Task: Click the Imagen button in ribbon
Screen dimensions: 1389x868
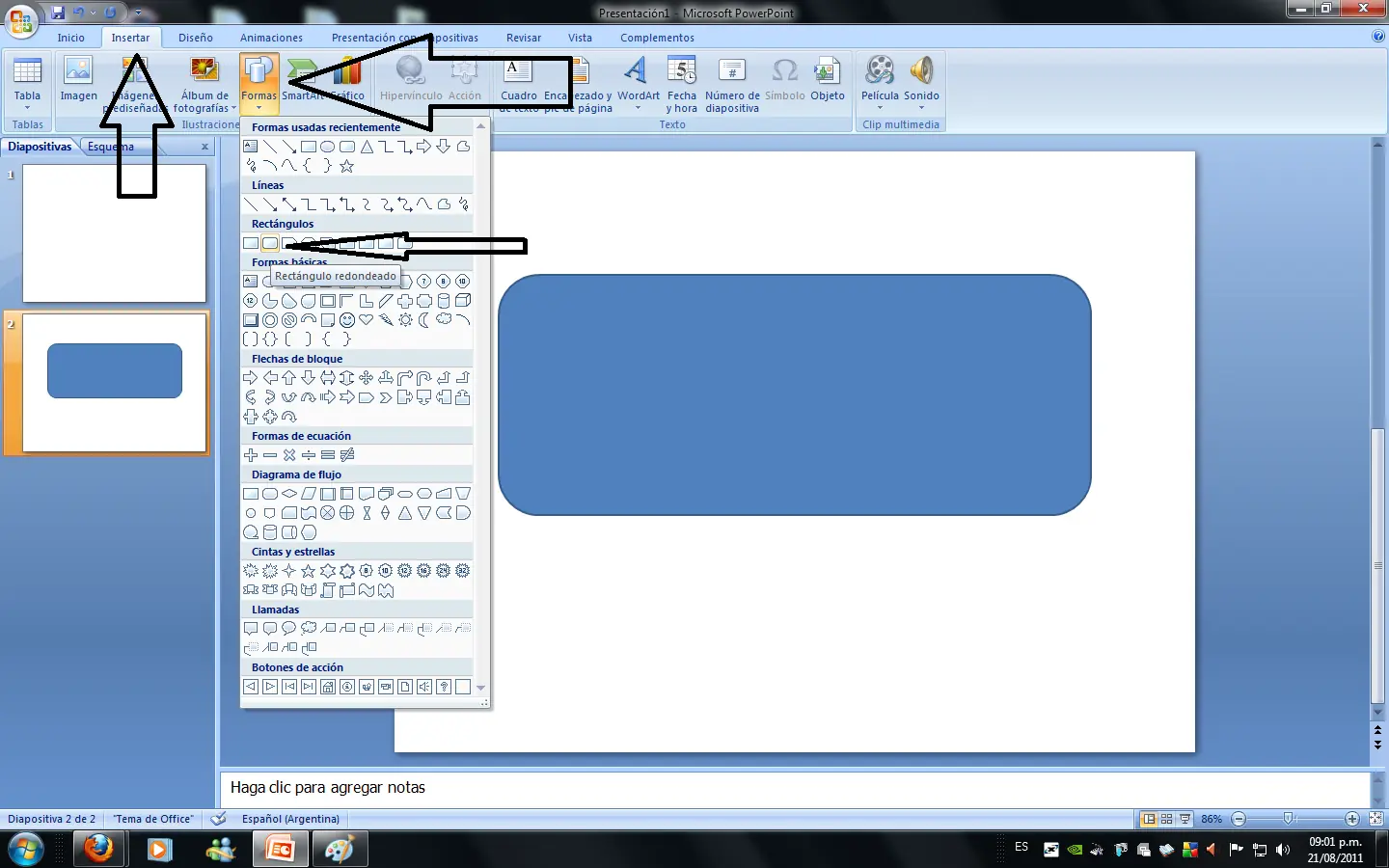Action: (x=78, y=79)
